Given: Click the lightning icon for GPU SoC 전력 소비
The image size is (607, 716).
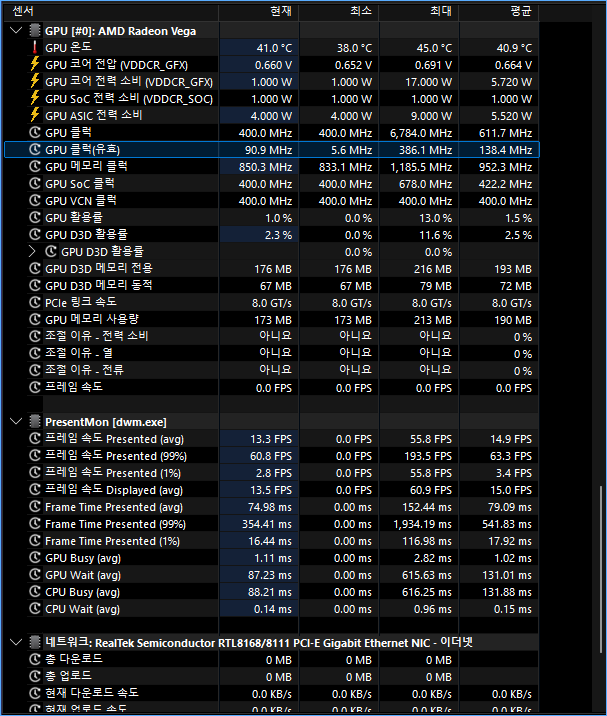Looking at the screenshot, I should click(35, 98).
